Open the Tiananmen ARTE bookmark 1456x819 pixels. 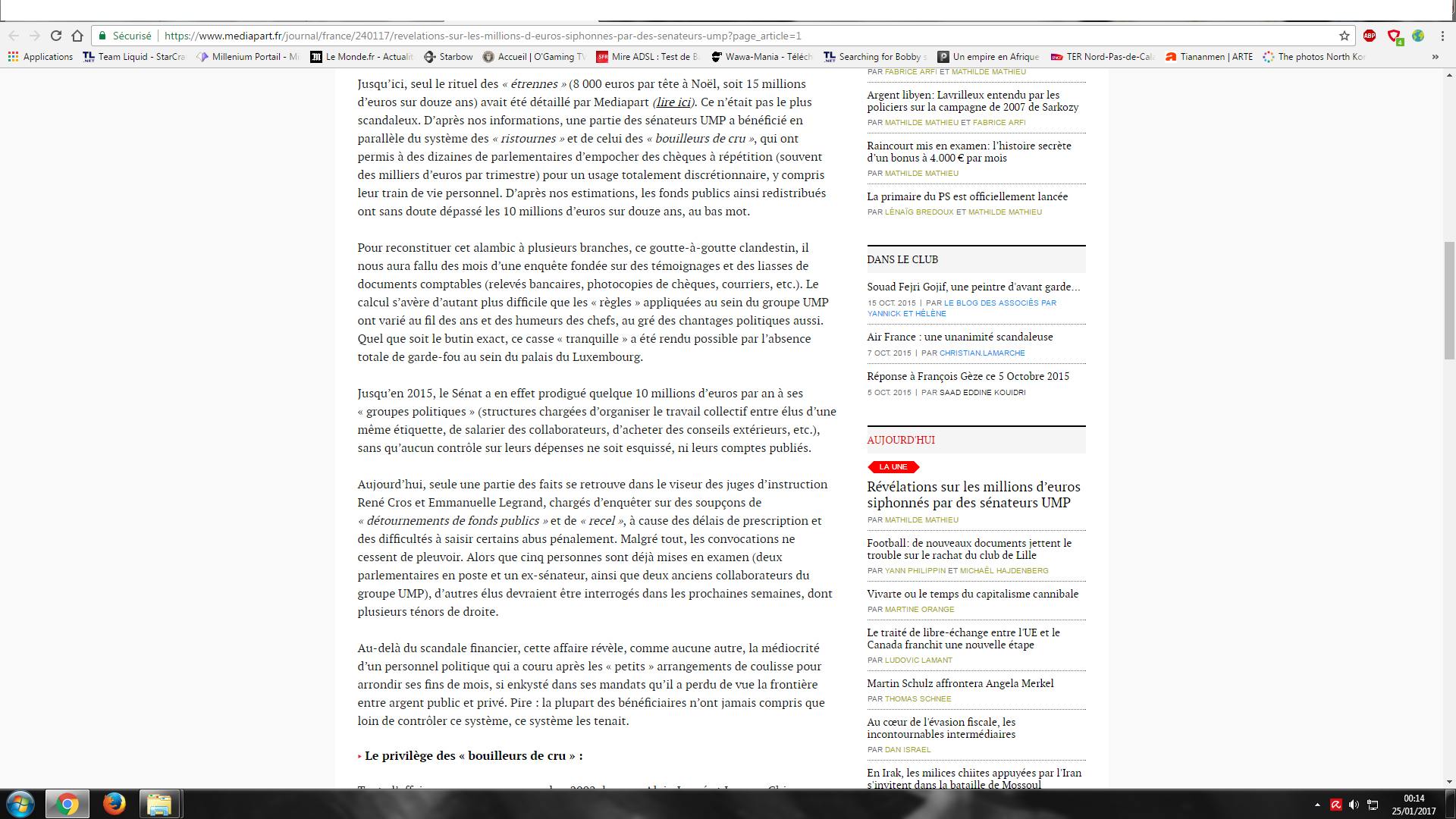point(1209,57)
